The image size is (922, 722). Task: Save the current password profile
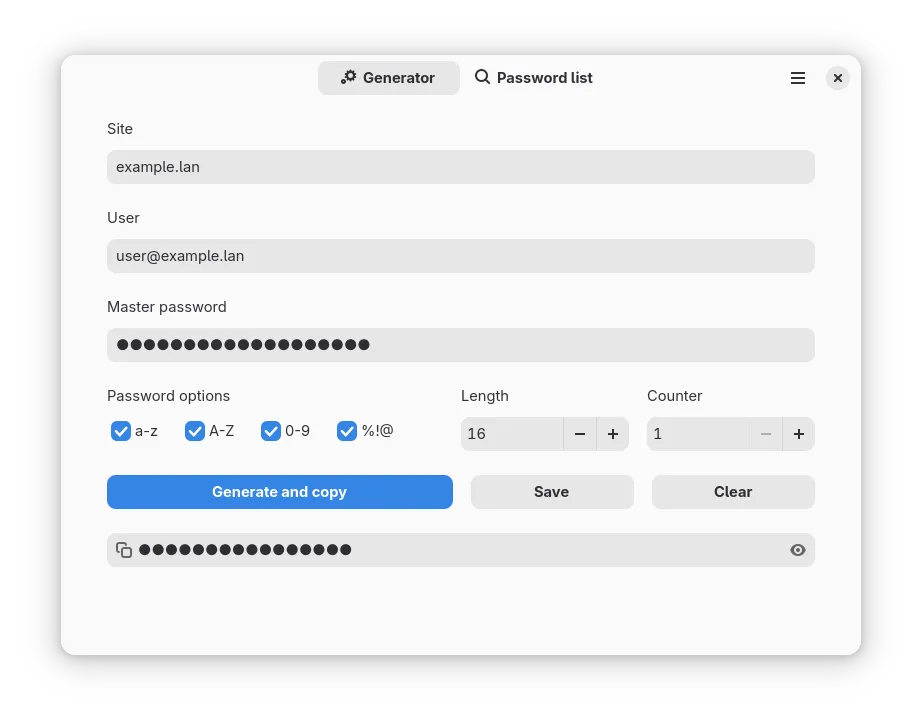pyautogui.click(x=552, y=492)
